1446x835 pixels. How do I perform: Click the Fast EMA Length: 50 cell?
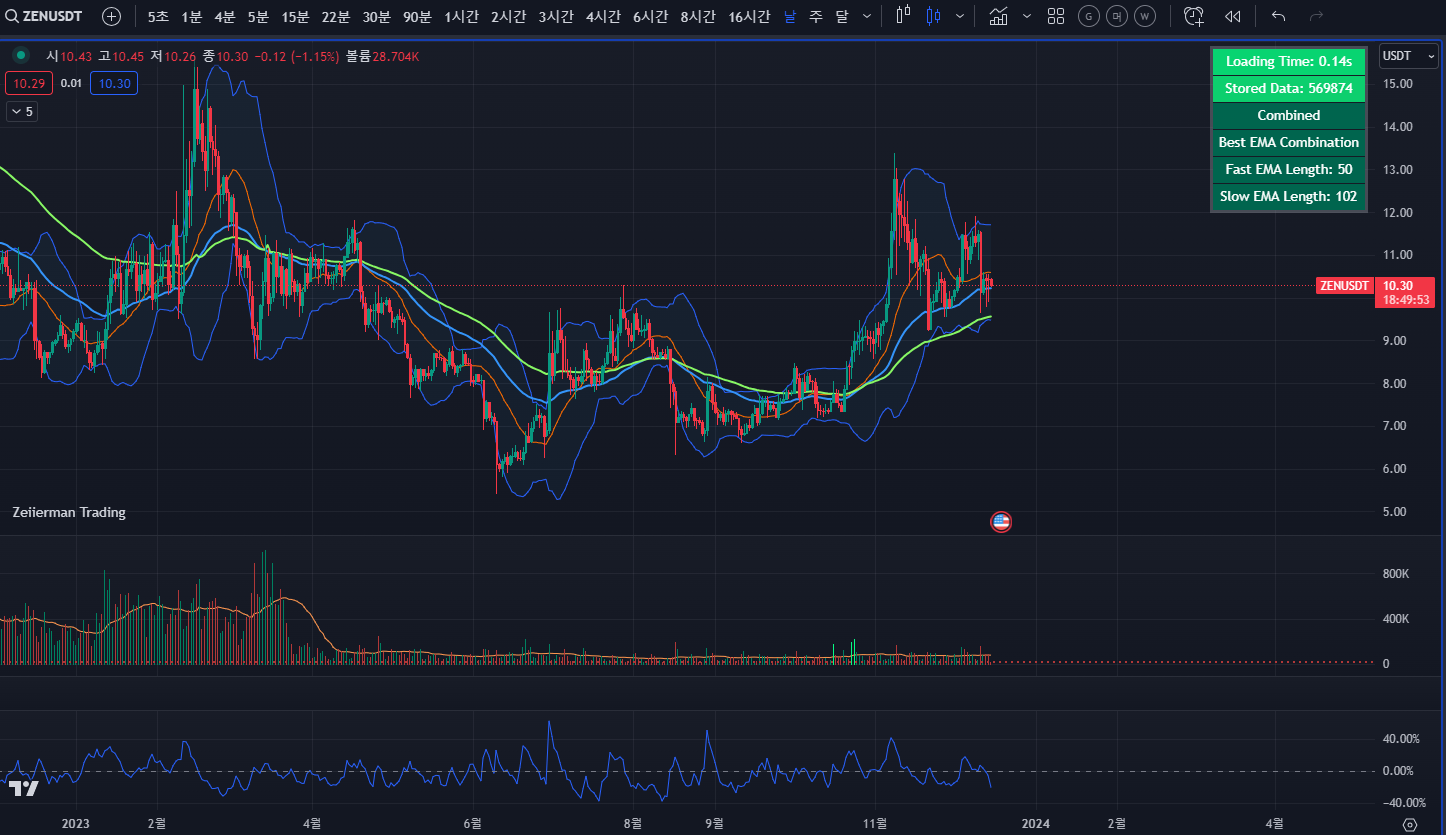point(1288,169)
